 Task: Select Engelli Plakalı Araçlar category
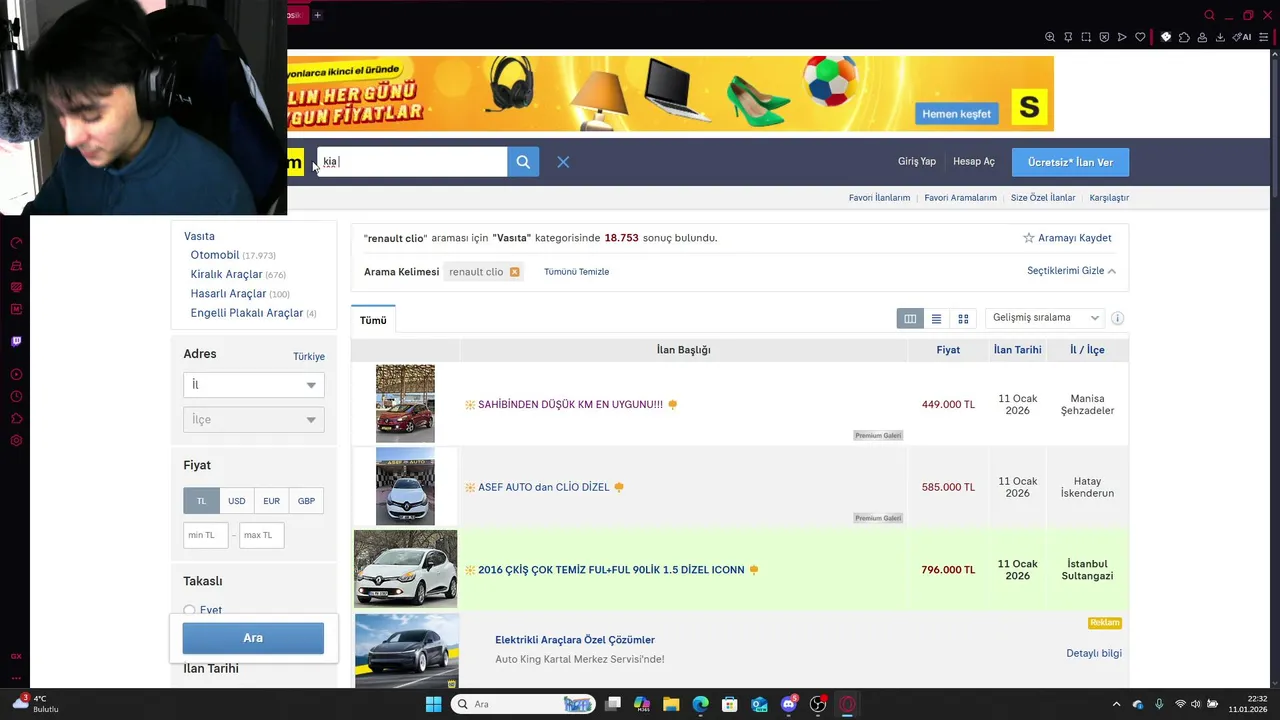point(247,313)
